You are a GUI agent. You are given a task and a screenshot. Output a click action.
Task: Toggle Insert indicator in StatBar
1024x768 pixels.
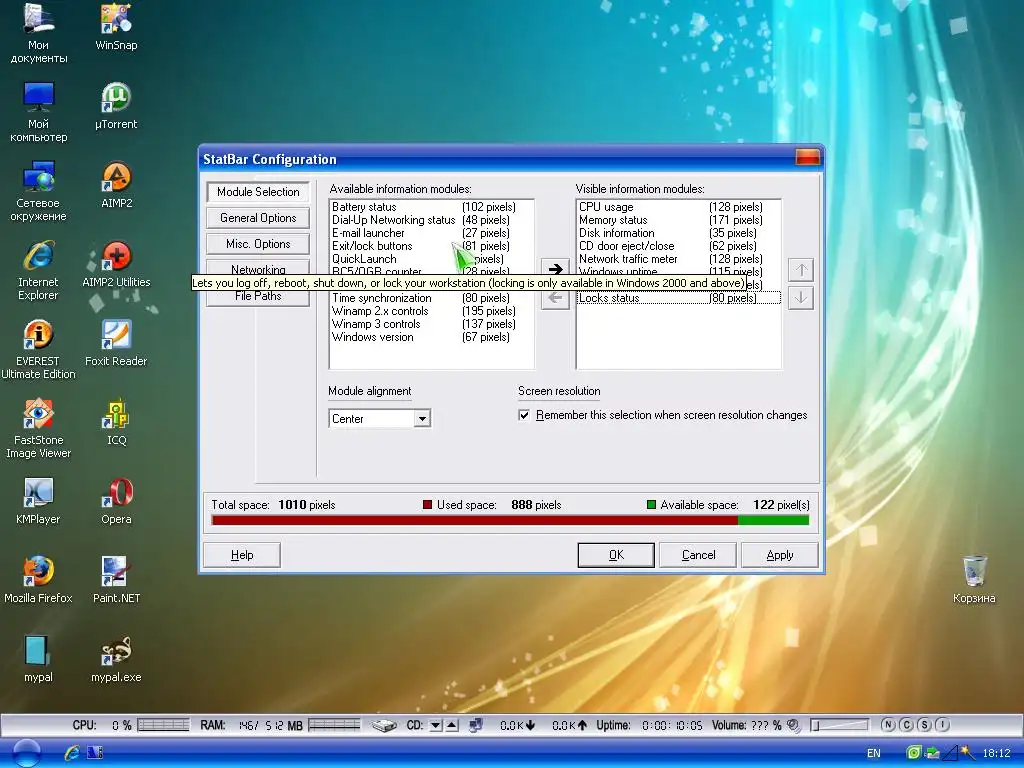click(x=942, y=725)
